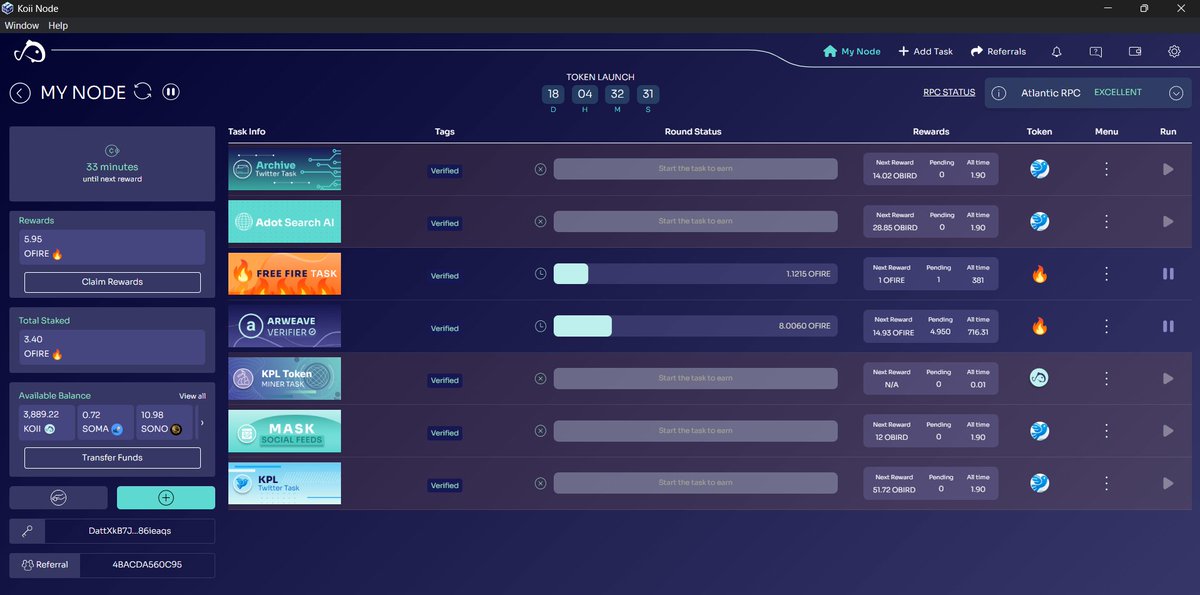Go back using the arrow beside MY NODE

click(20, 93)
